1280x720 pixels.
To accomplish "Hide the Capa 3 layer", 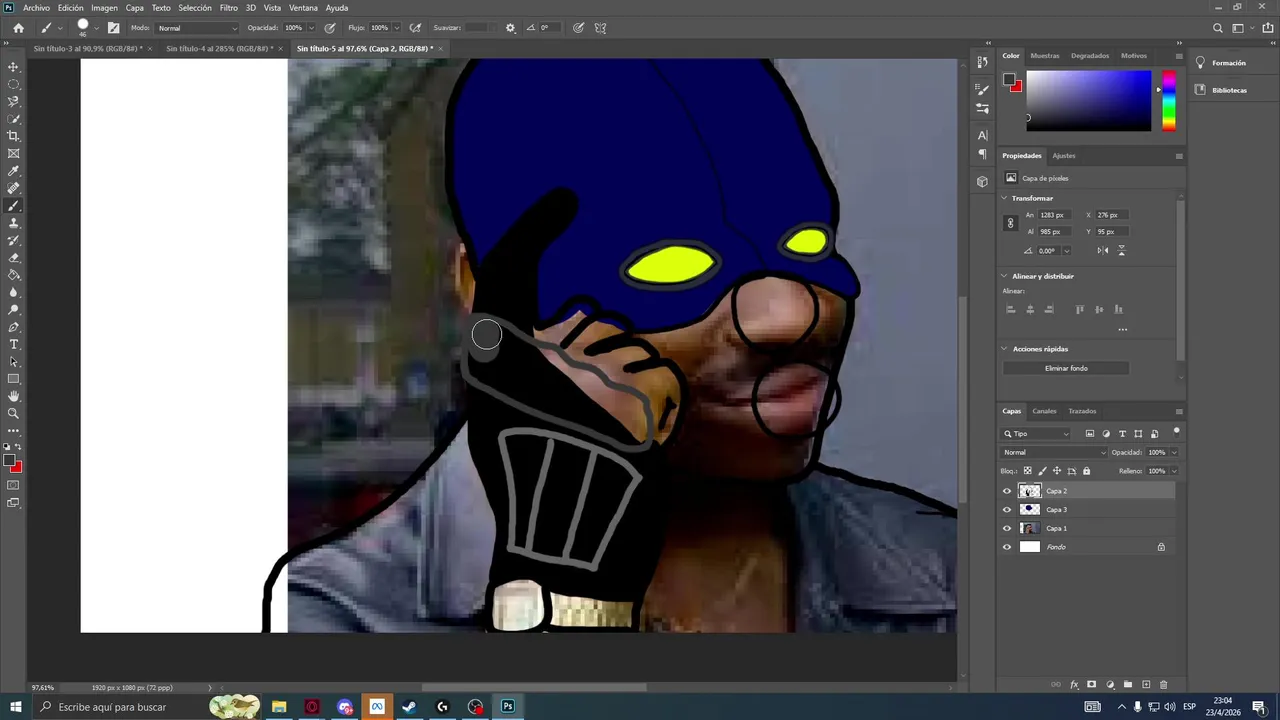I will (1007, 510).
